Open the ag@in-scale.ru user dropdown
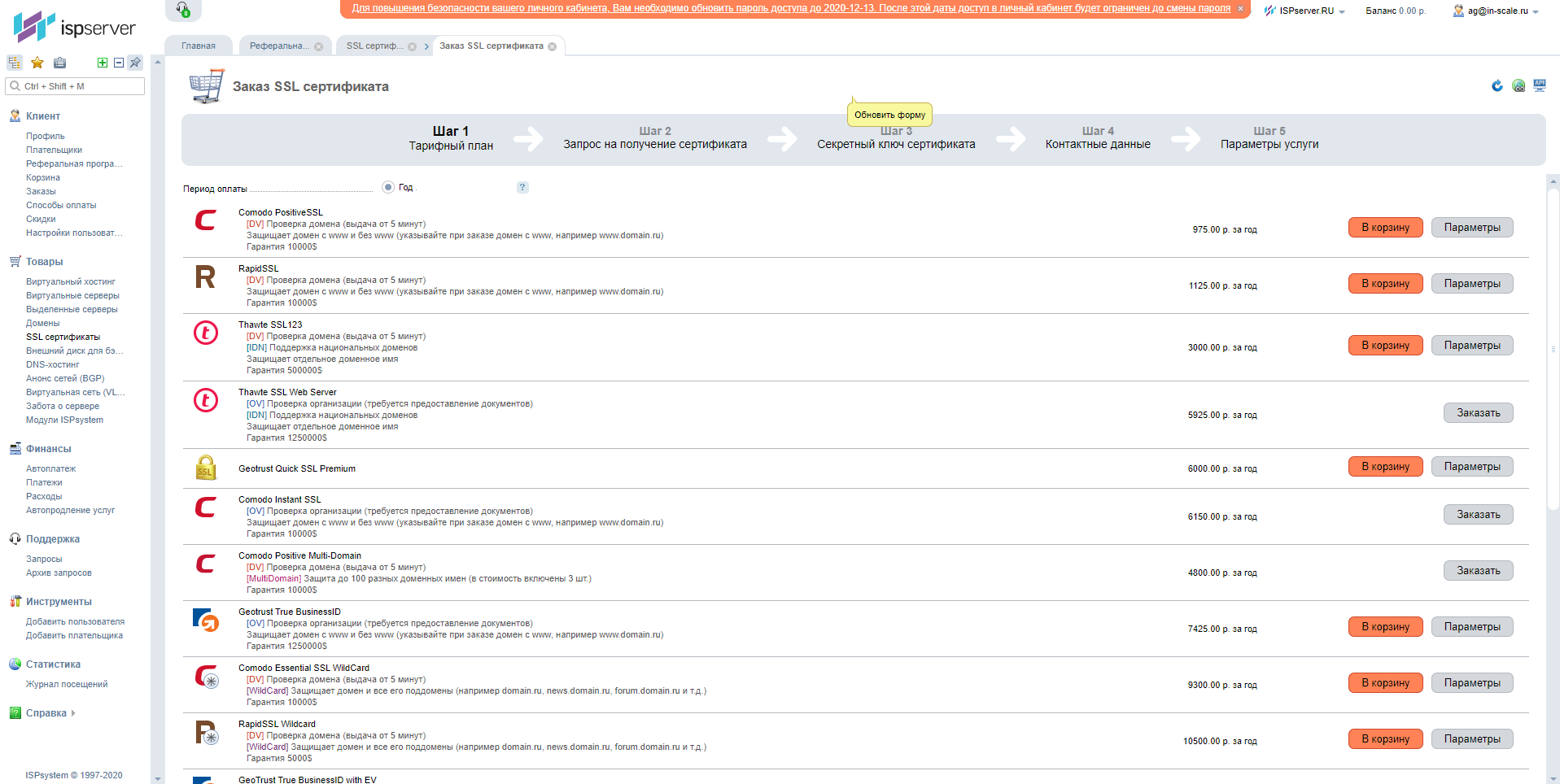Viewport: 1560px width, 784px height. coord(1496,11)
